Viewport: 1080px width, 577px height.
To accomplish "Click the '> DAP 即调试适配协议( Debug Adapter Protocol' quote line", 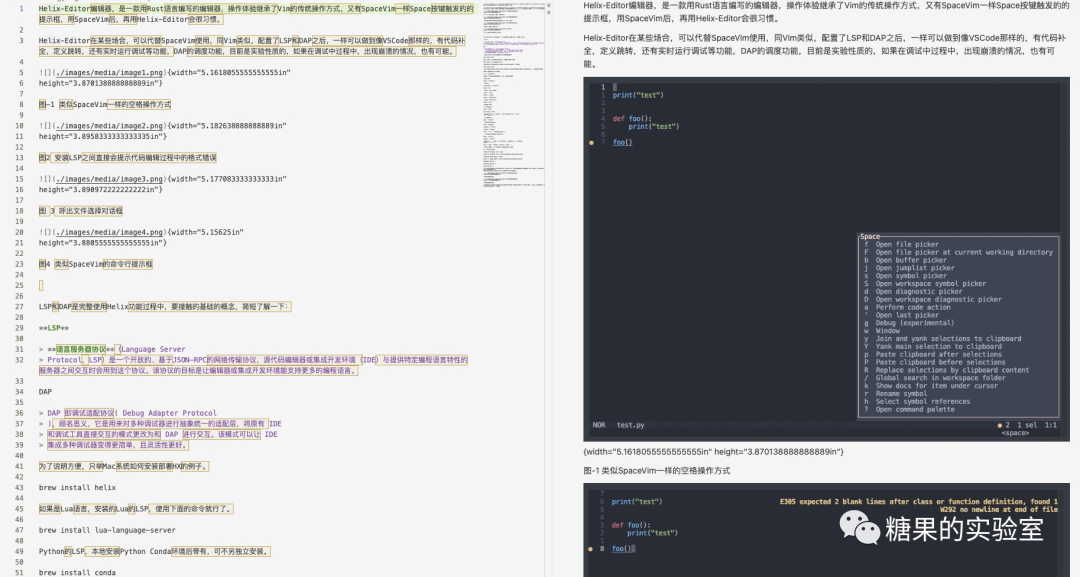I will (x=127, y=413).
